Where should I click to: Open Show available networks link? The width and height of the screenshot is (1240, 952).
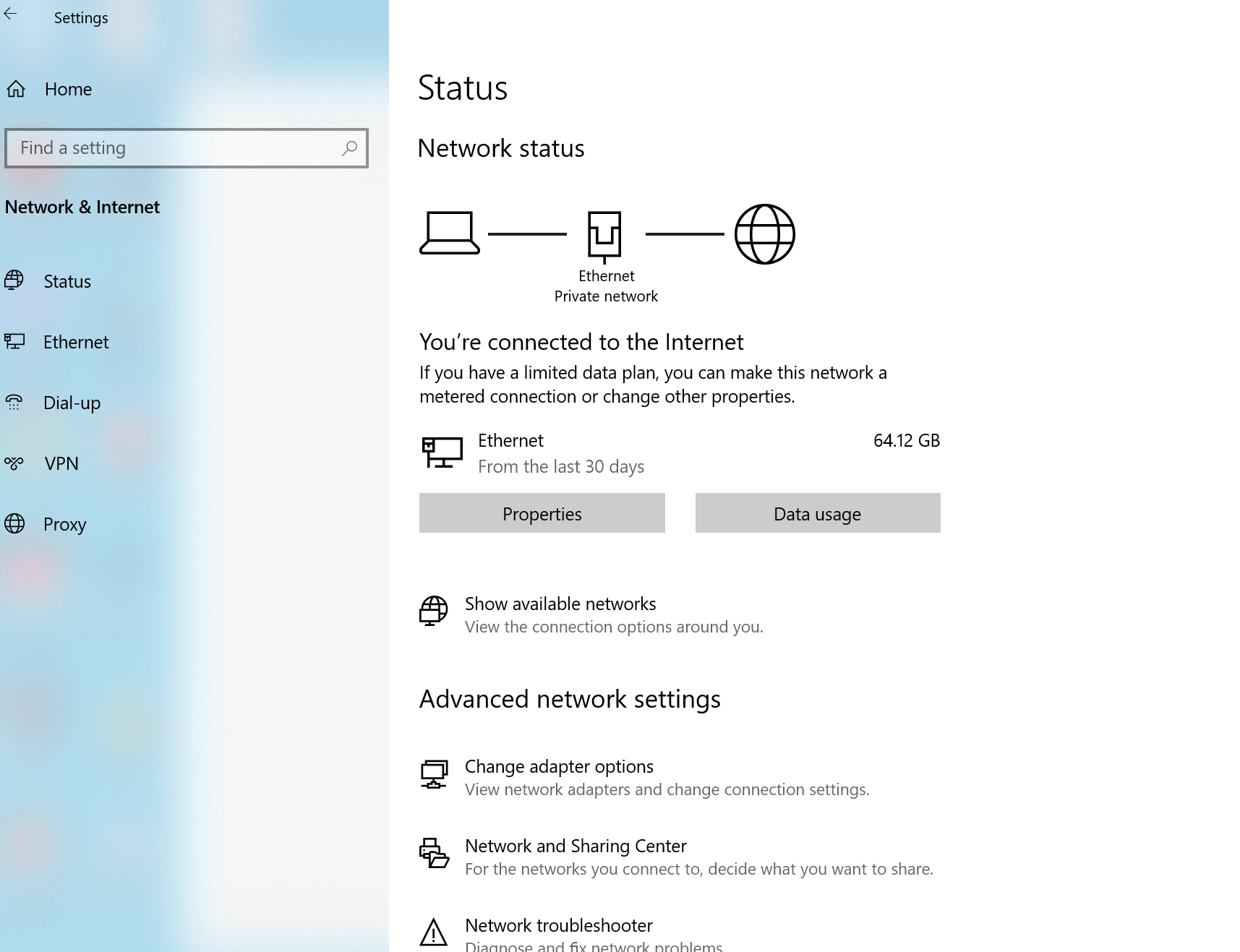click(560, 604)
